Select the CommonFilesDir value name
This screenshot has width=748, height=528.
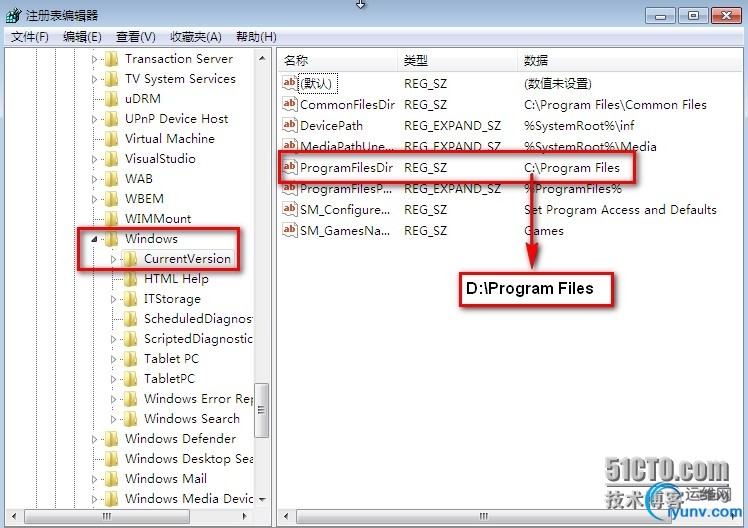pos(347,104)
